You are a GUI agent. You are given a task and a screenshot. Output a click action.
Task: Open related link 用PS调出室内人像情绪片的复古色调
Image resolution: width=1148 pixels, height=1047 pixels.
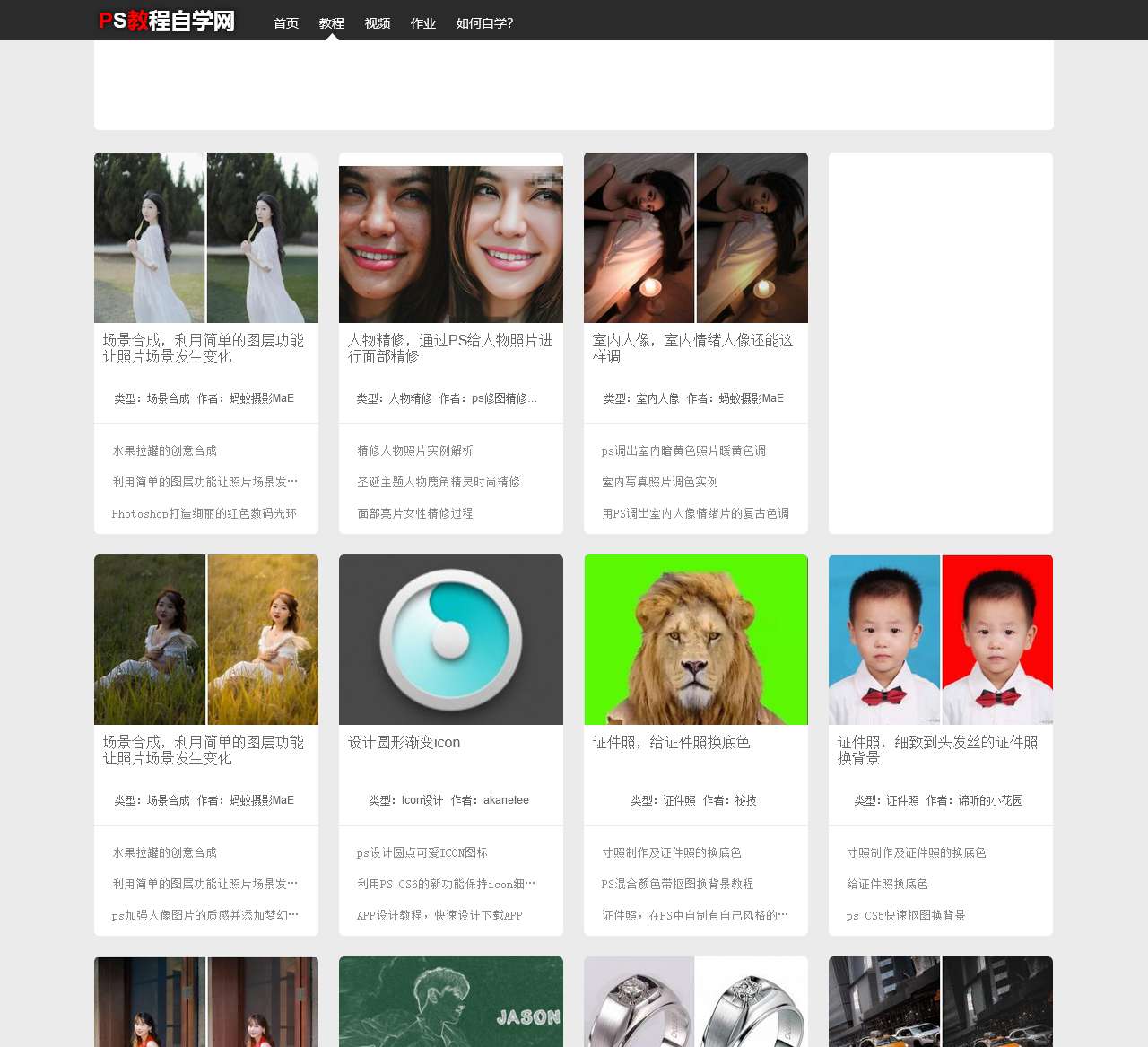(x=696, y=513)
